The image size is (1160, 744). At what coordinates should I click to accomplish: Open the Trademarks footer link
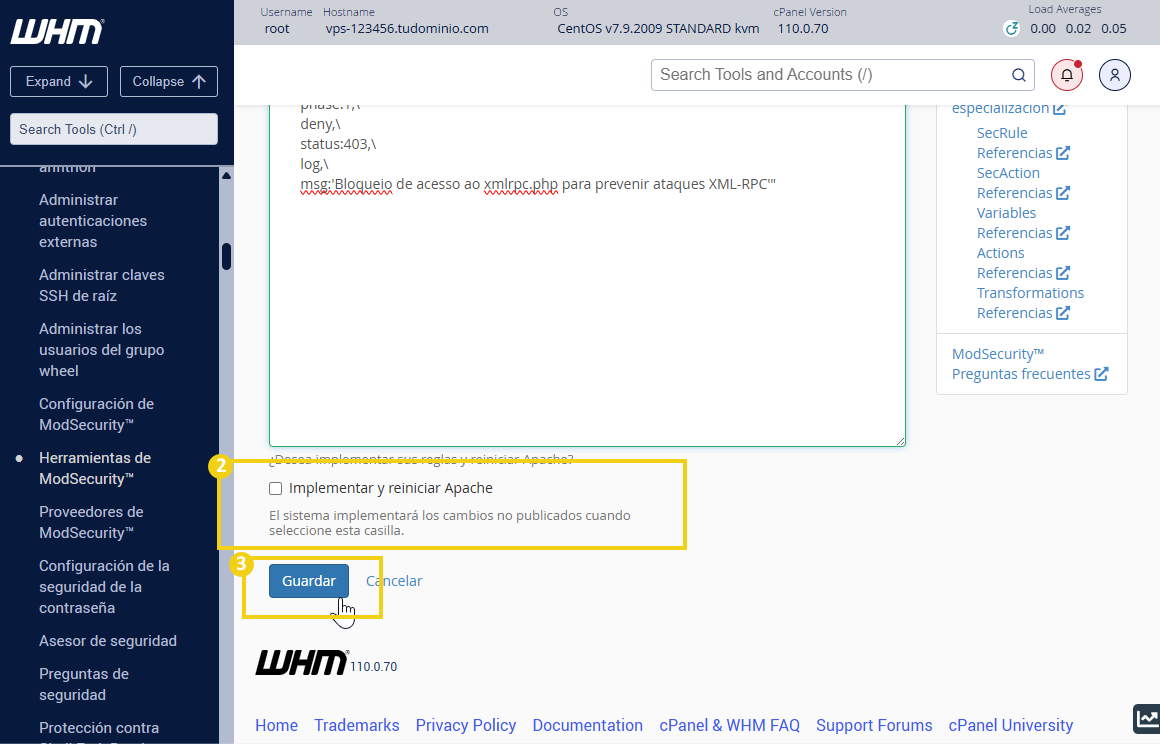click(x=357, y=726)
